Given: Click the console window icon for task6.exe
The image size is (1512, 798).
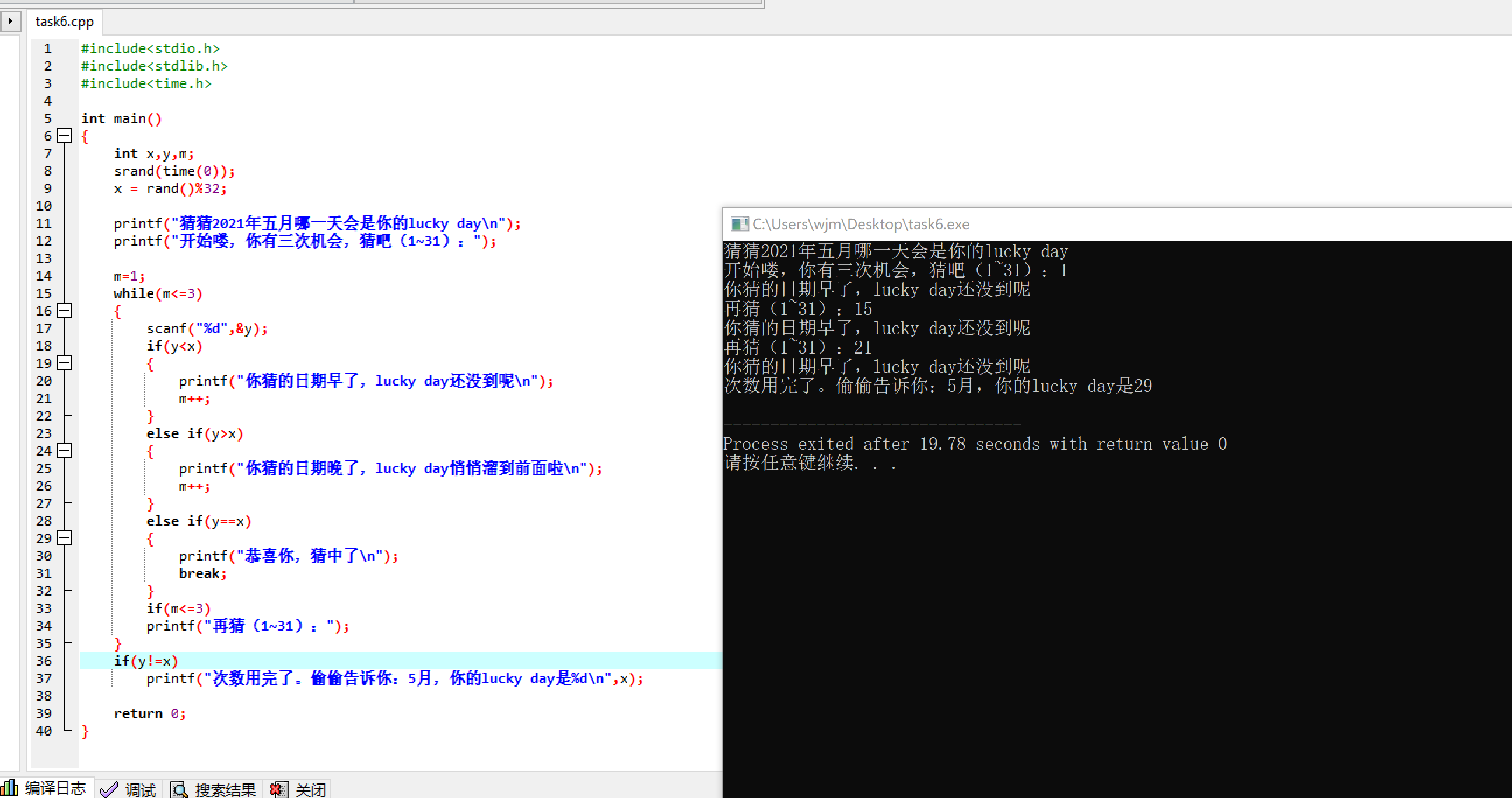Looking at the screenshot, I should click(739, 224).
